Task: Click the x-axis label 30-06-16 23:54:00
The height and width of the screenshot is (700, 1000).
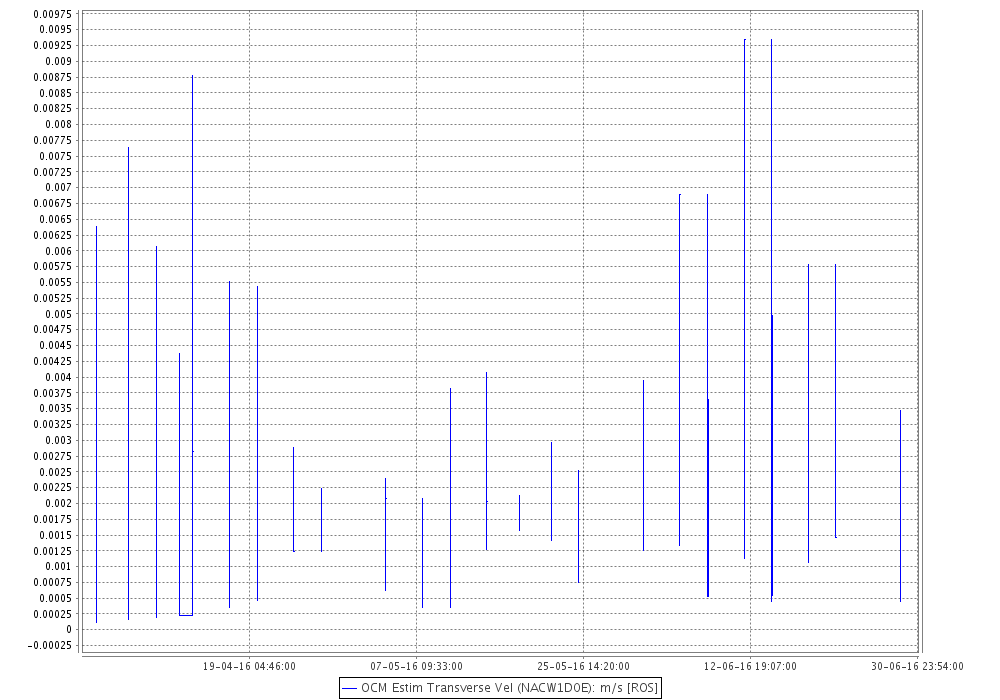Action: click(x=917, y=666)
